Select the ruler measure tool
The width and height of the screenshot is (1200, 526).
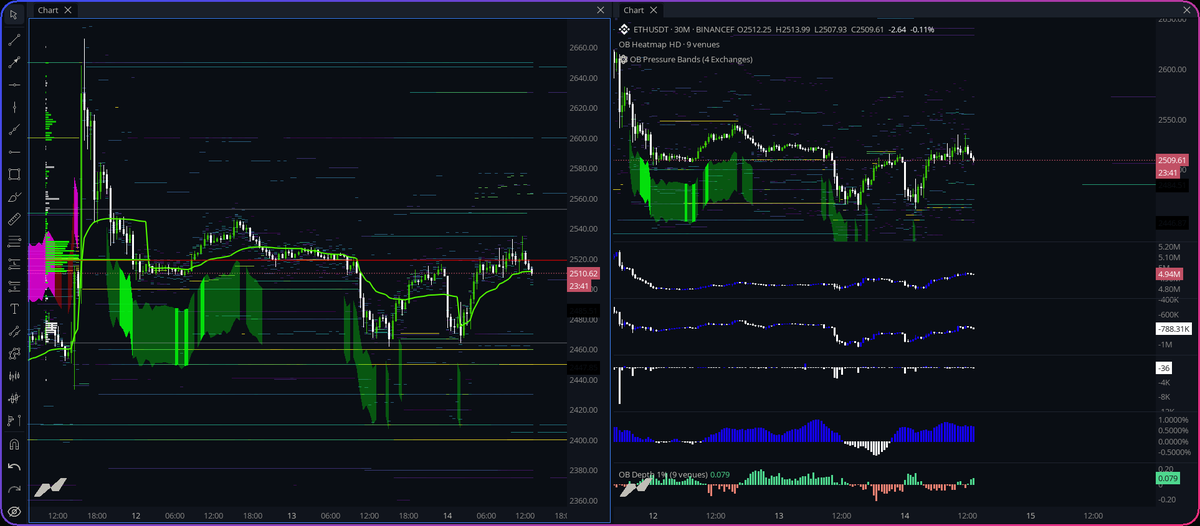tap(14, 218)
